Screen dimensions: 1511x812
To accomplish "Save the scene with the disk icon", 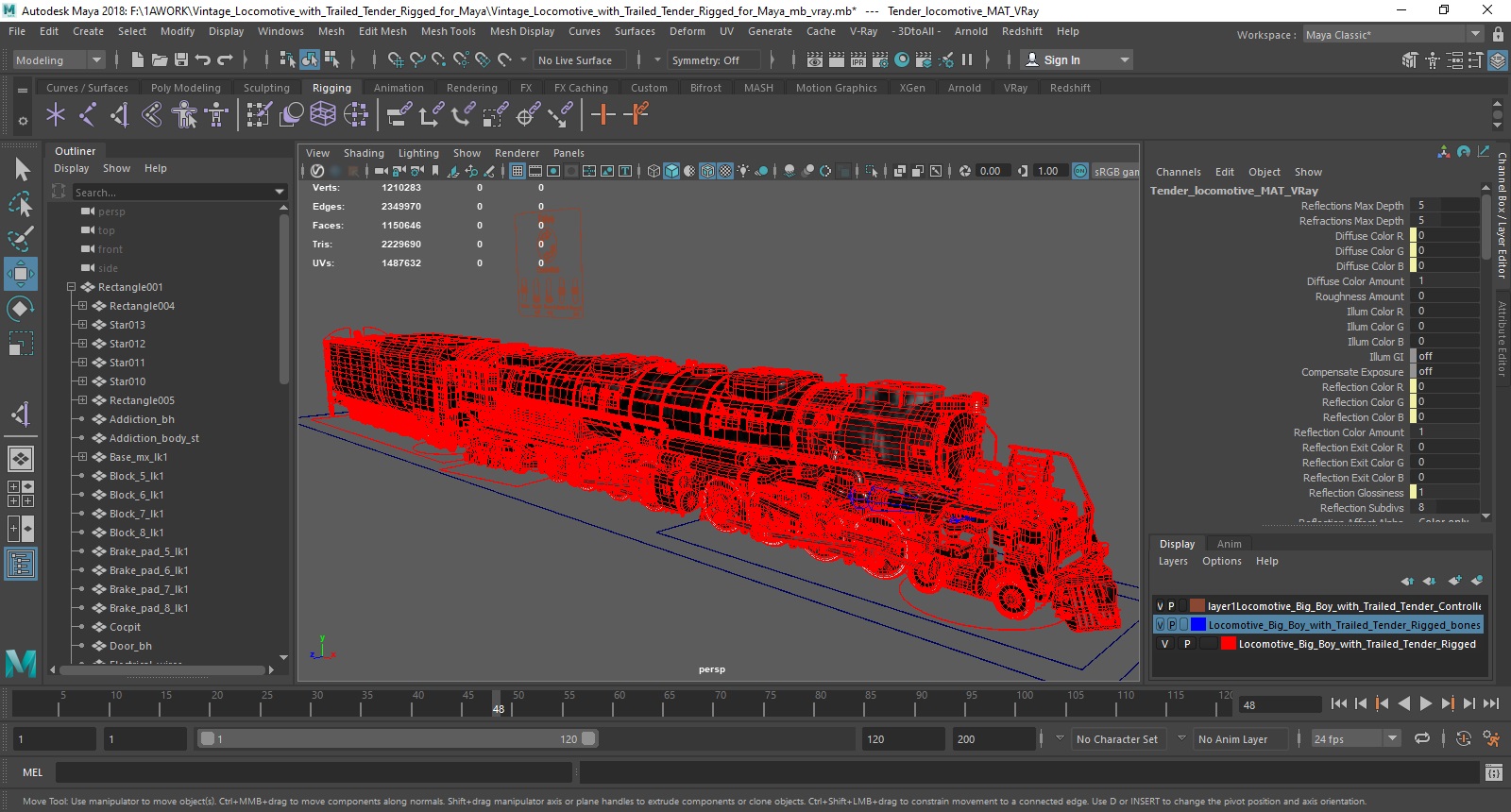I will [x=181, y=59].
